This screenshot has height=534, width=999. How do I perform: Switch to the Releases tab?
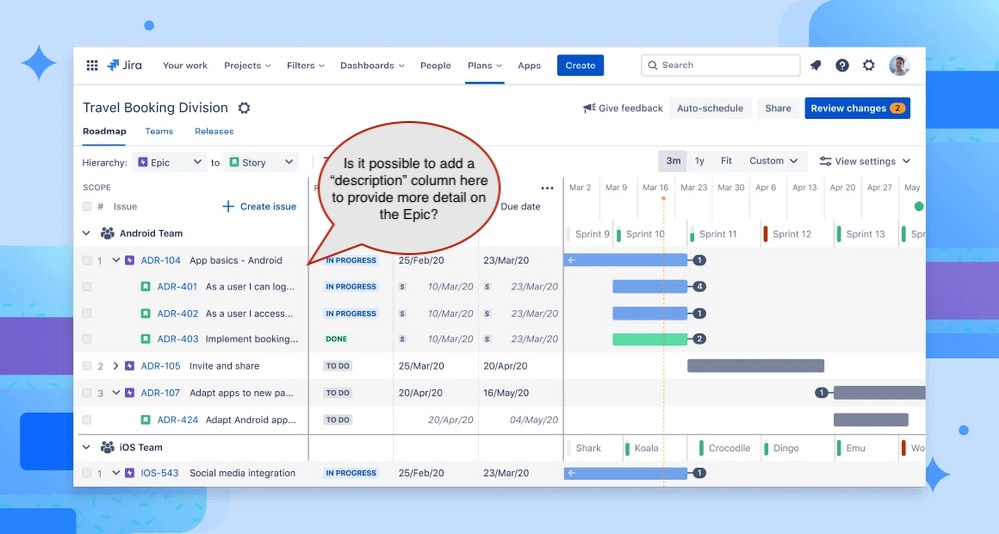214,131
